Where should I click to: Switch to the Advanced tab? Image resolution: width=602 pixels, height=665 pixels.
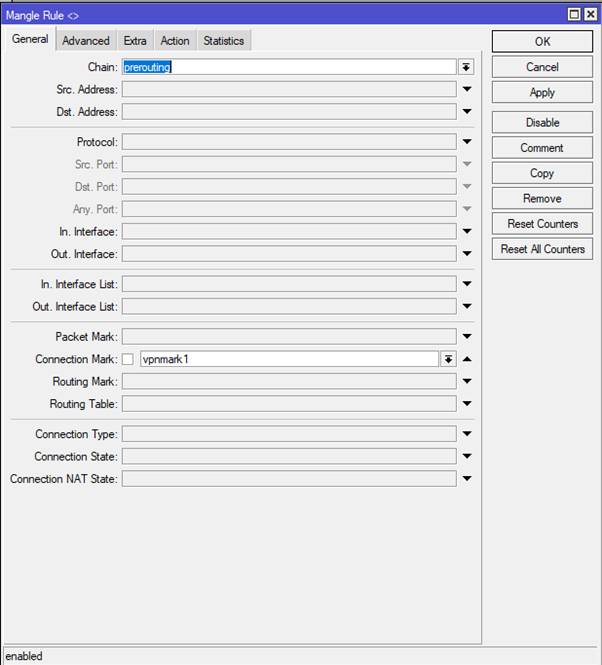[86, 41]
